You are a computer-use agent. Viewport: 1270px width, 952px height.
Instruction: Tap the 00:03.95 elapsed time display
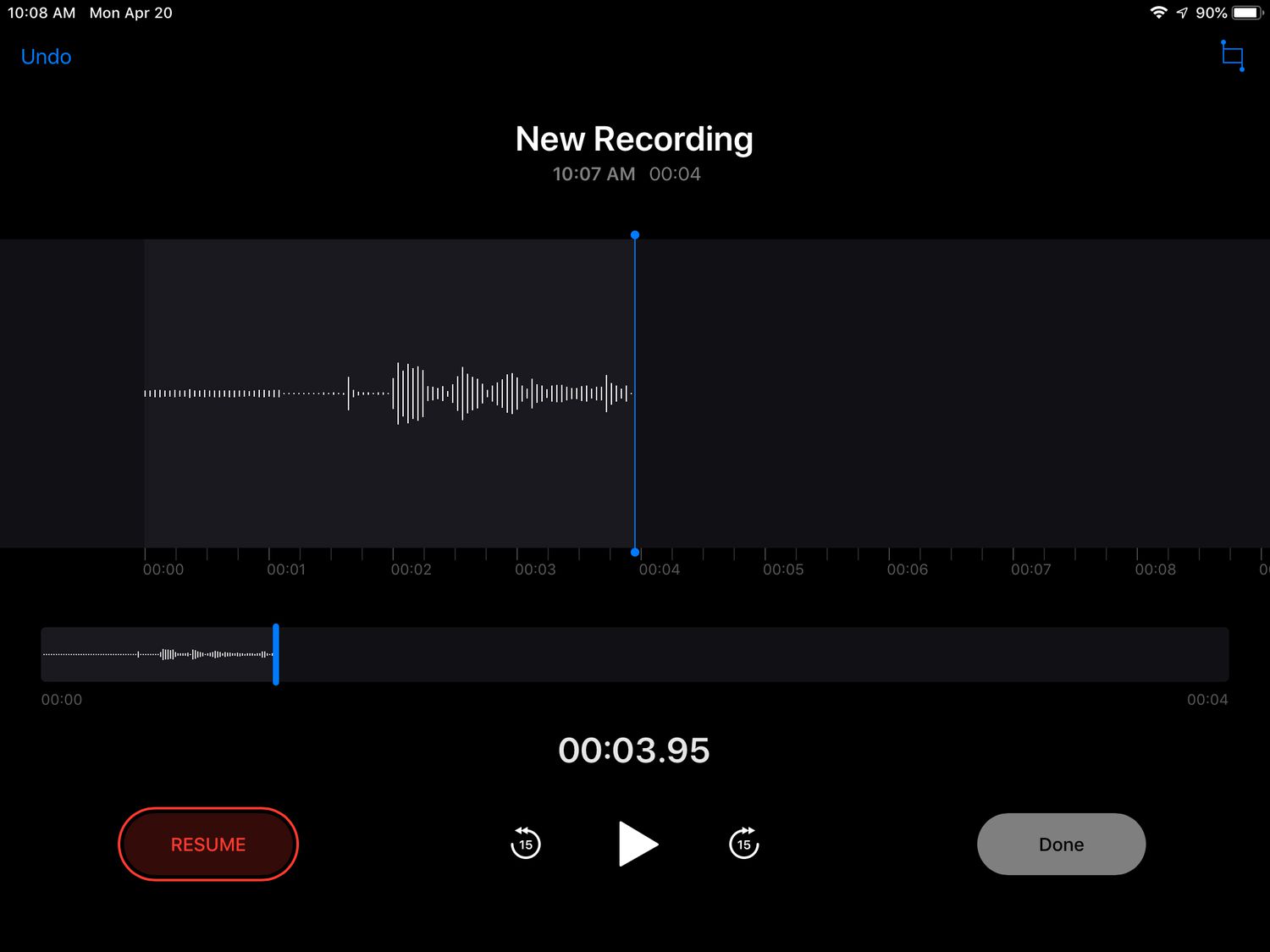point(634,751)
